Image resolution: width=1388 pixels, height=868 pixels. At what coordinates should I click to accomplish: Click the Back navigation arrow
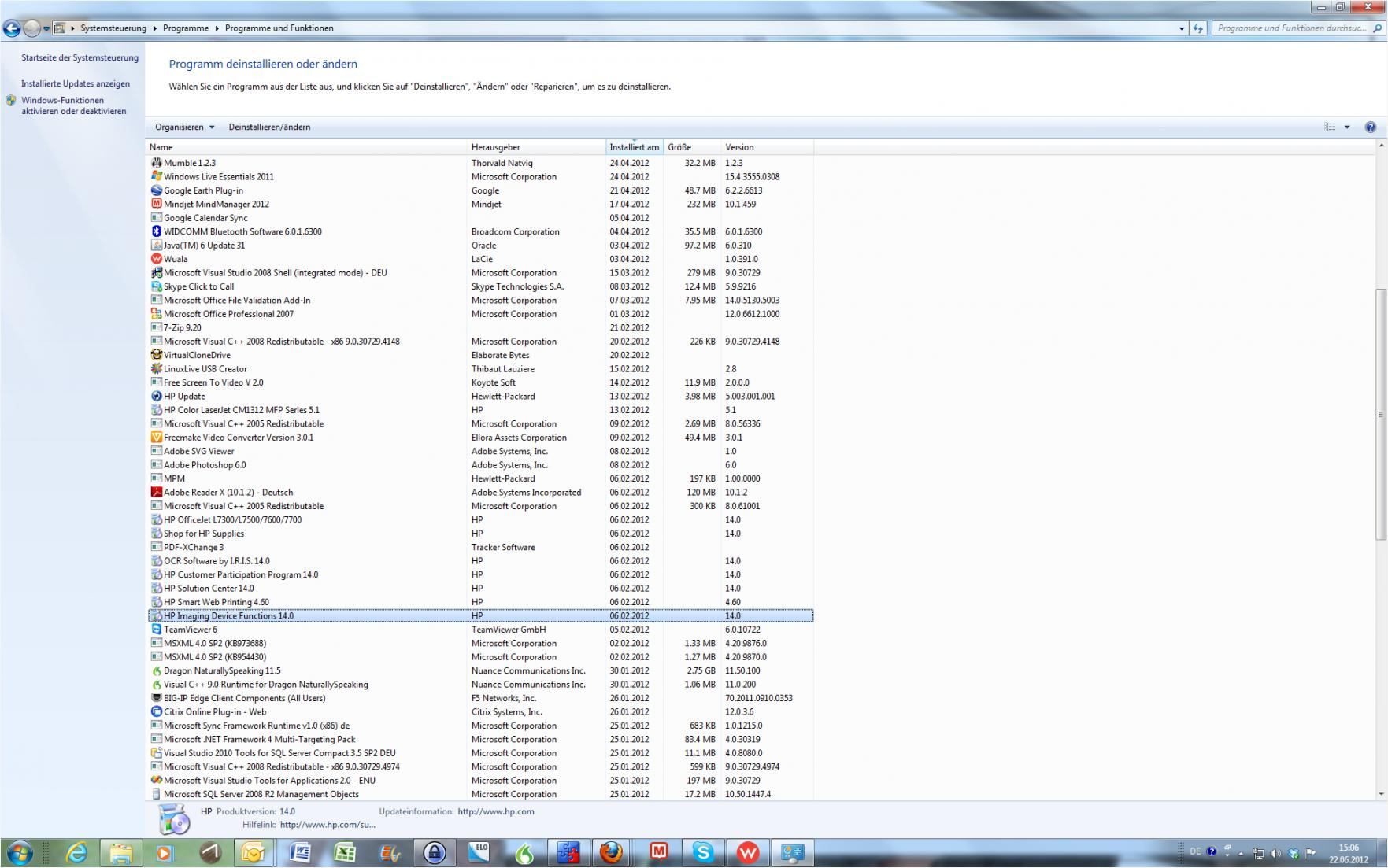pyautogui.click(x=11, y=29)
